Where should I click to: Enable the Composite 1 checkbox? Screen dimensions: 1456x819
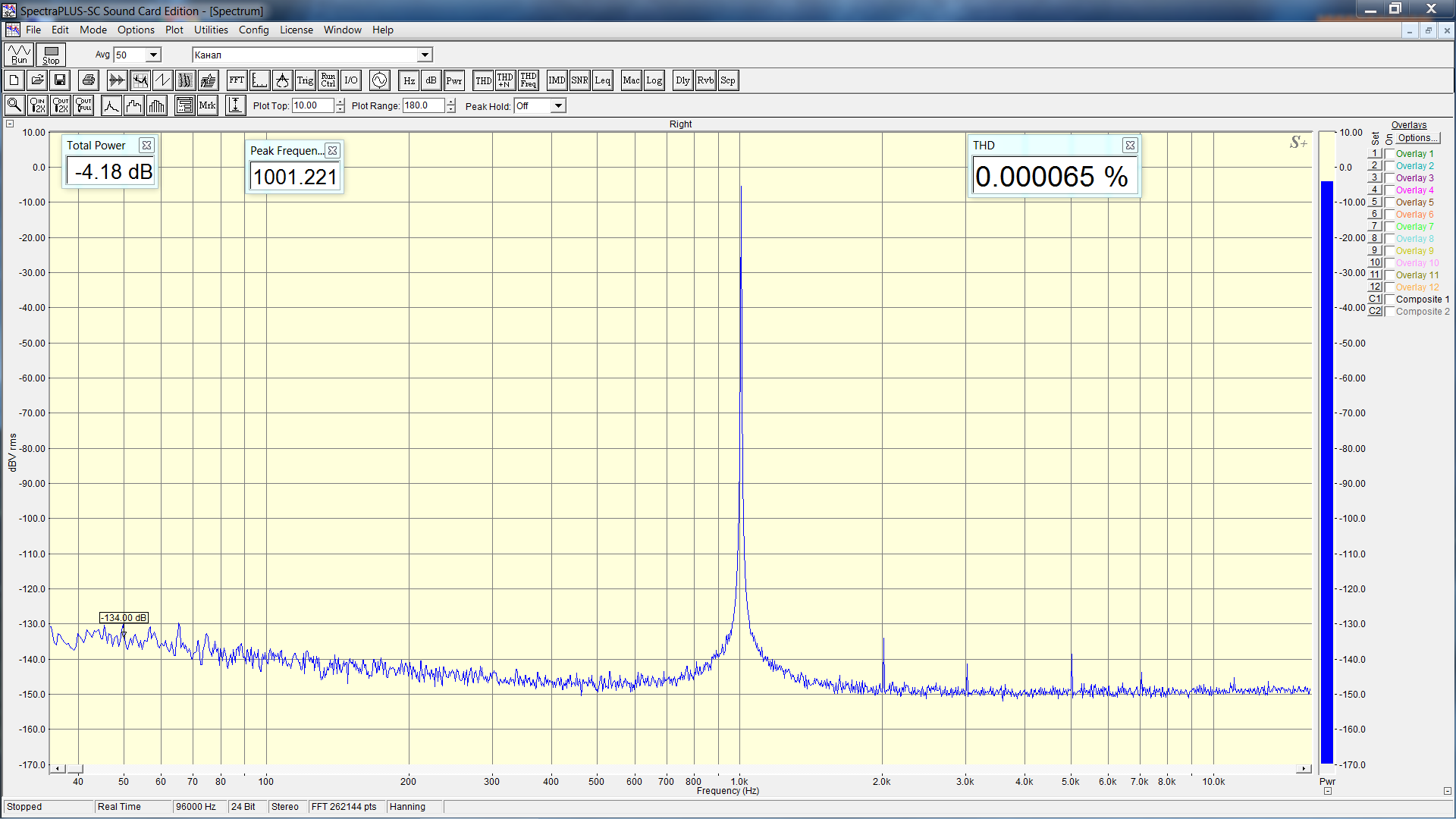1389,300
